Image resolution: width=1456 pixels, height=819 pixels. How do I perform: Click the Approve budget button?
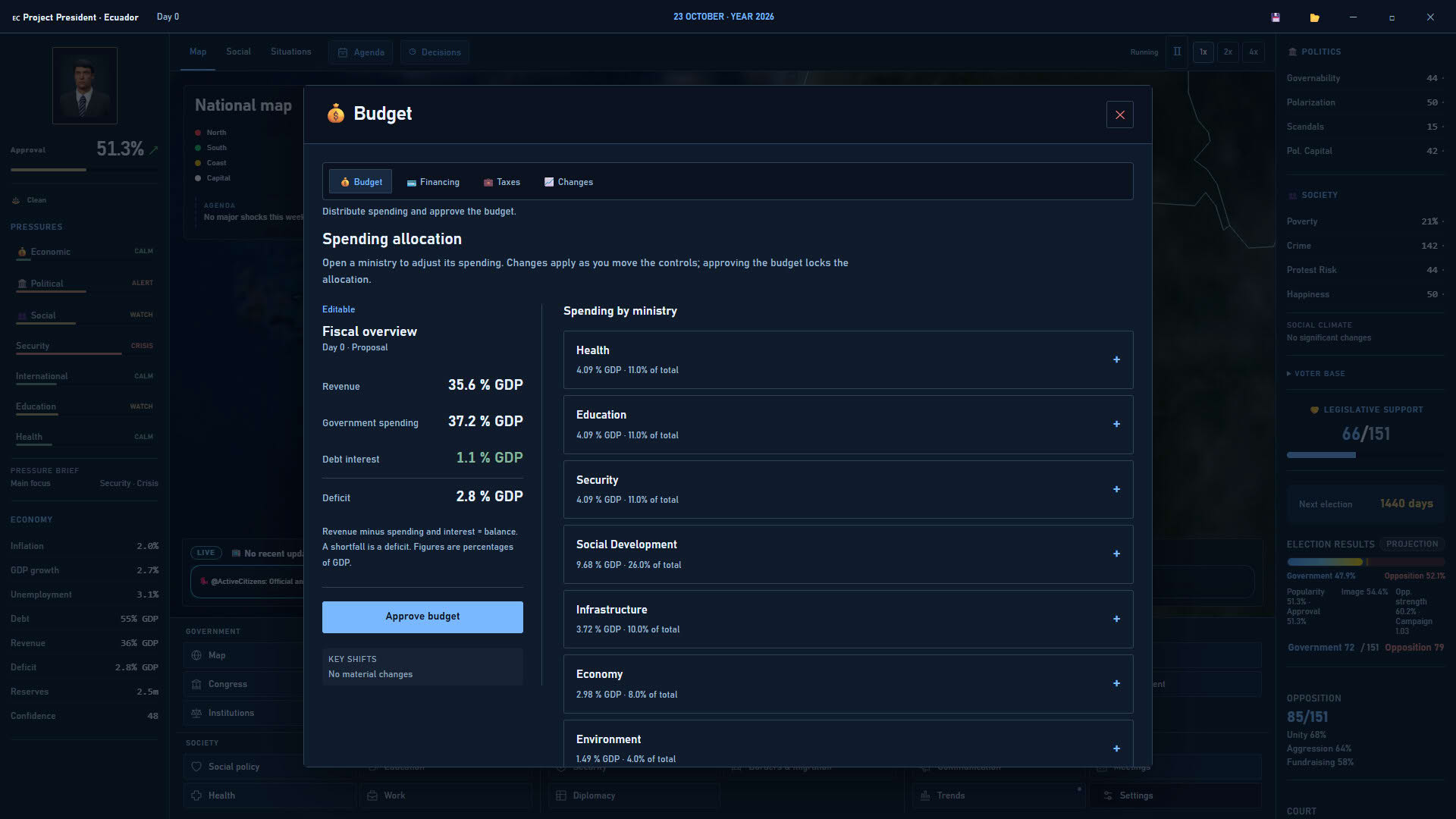(422, 617)
